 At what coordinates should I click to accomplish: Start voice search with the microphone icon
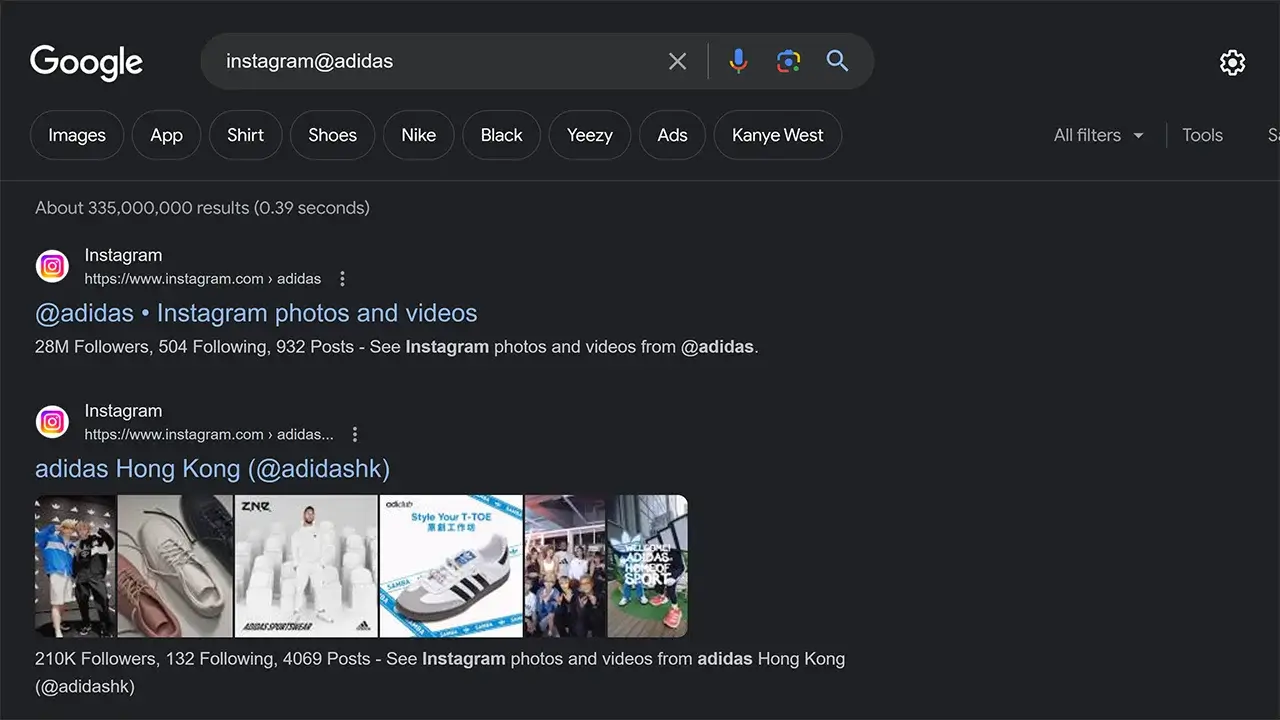(738, 61)
